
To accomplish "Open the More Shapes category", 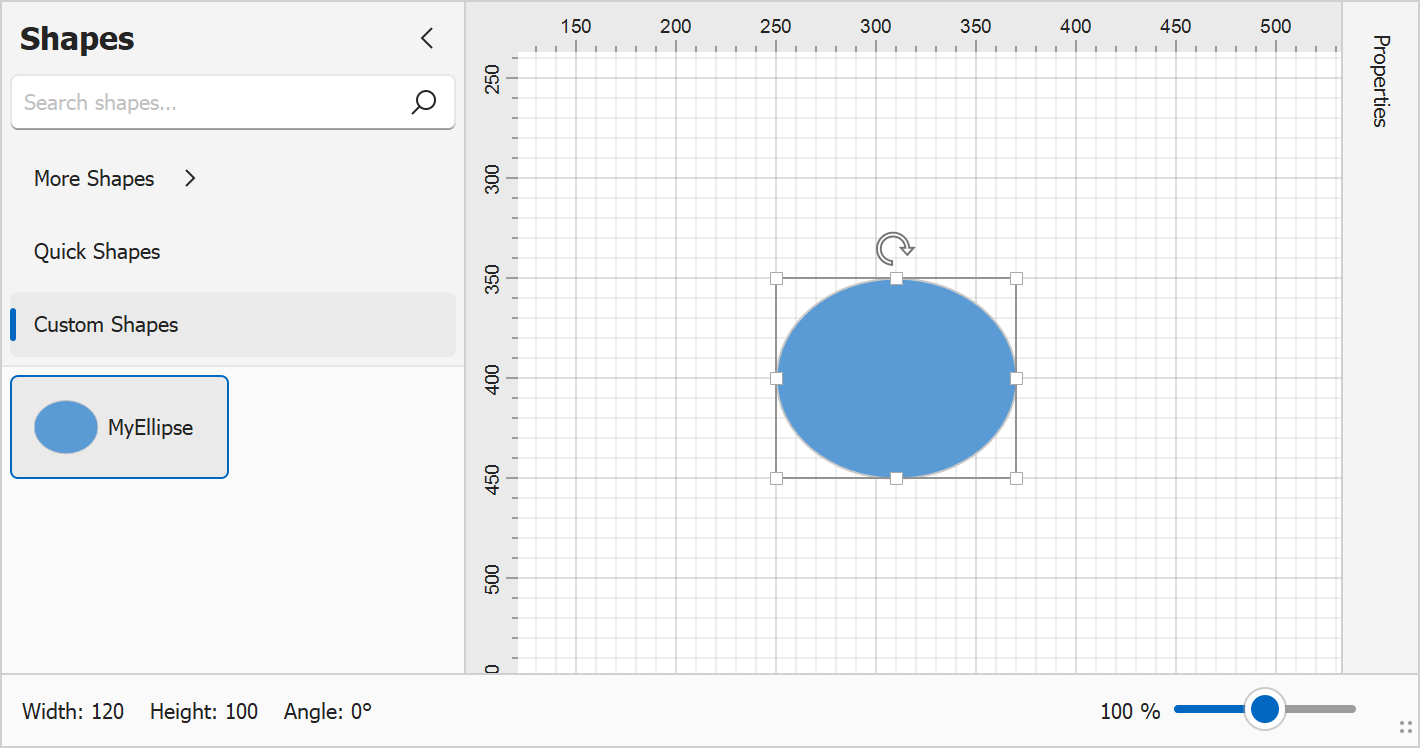I will pos(94,178).
